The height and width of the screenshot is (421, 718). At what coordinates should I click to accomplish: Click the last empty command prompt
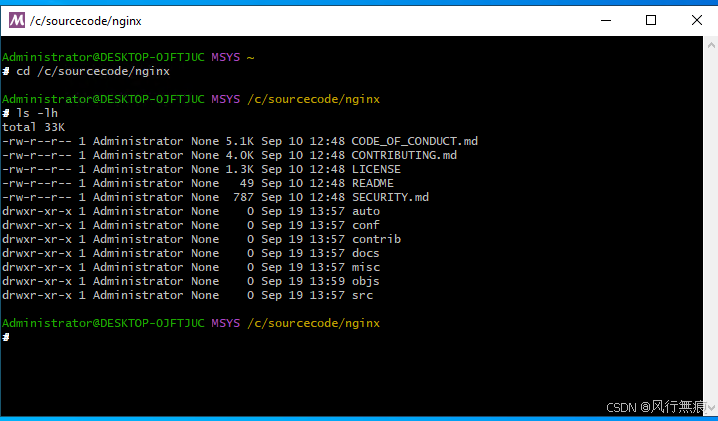pos(6,338)
